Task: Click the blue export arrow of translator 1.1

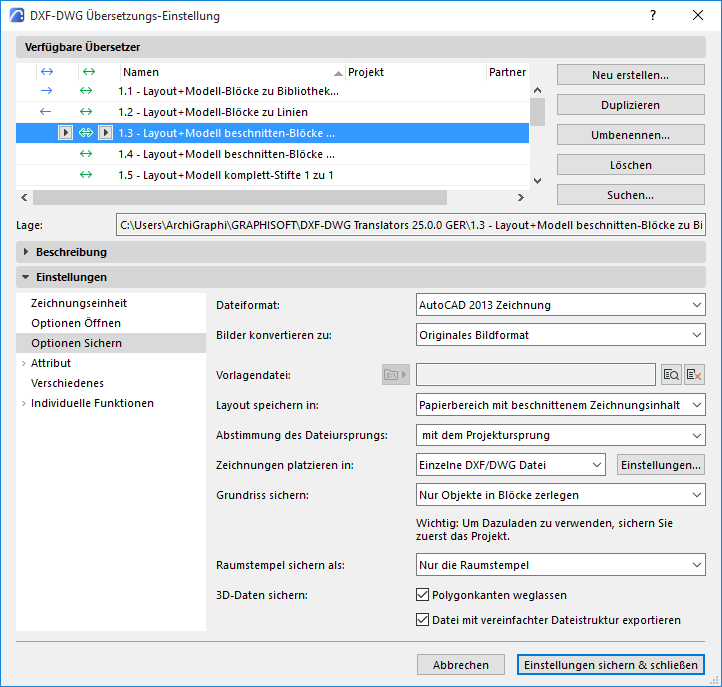Action: pyautogui.click(x=47, y=91)
